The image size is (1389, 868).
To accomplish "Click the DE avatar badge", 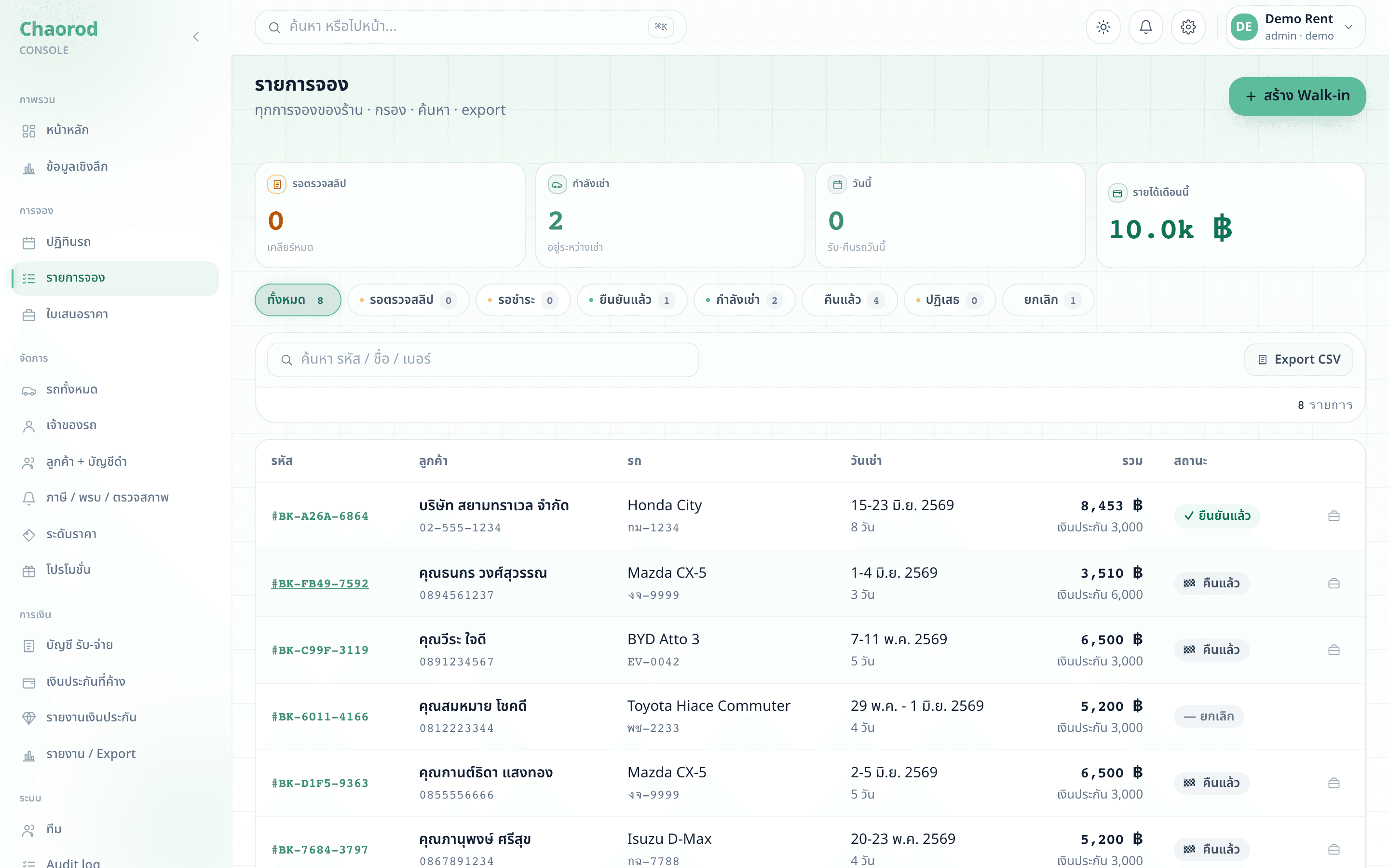I will (x=1244, y=27).
